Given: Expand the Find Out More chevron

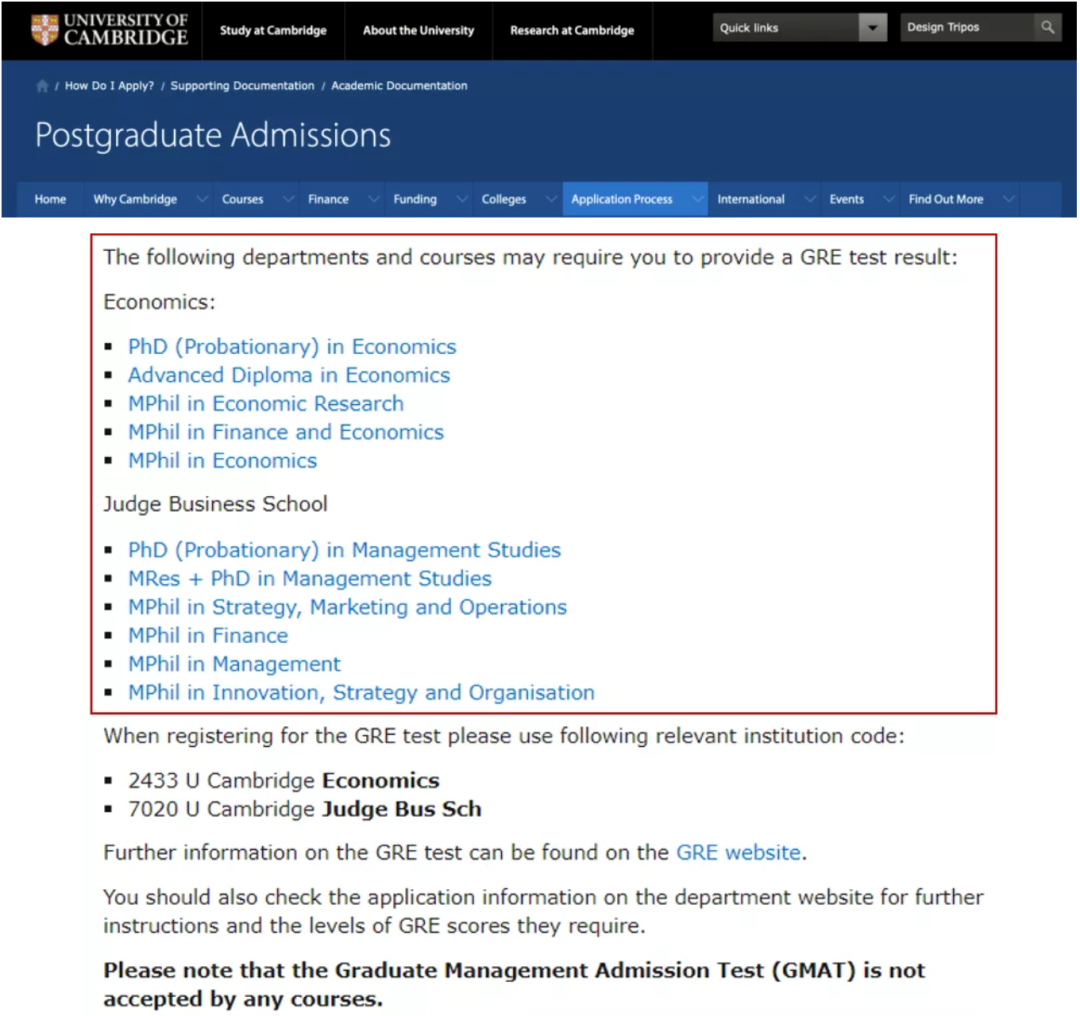Looking at the screenshot, I should coord(1008,199).
